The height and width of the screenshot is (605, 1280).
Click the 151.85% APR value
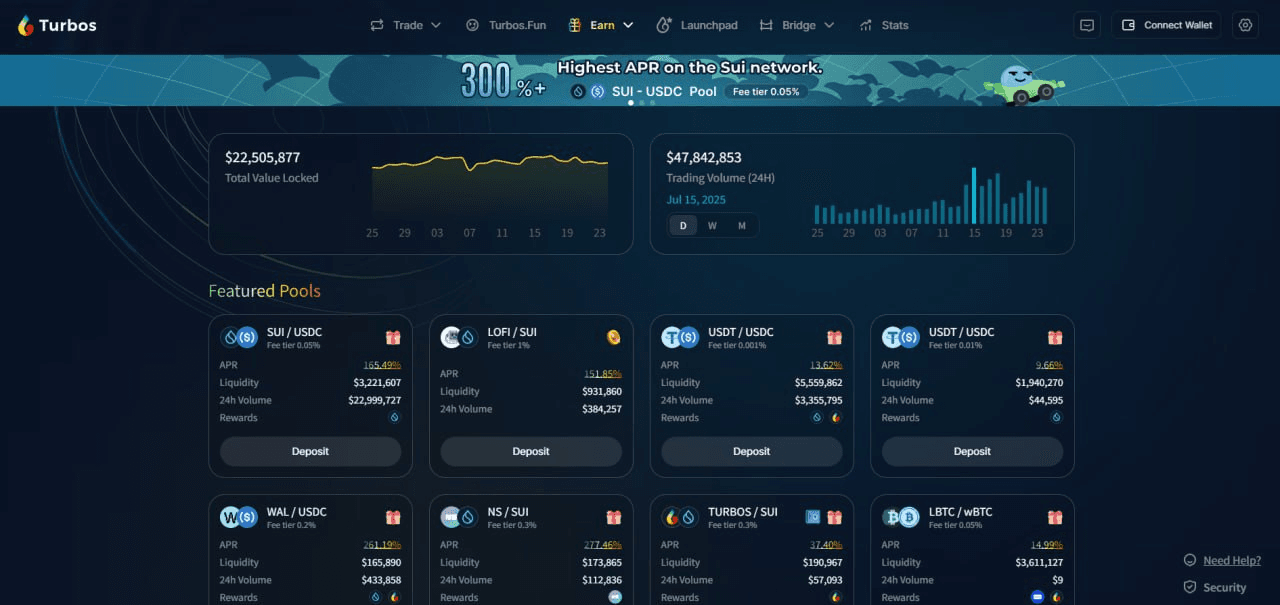click(603, 374)
